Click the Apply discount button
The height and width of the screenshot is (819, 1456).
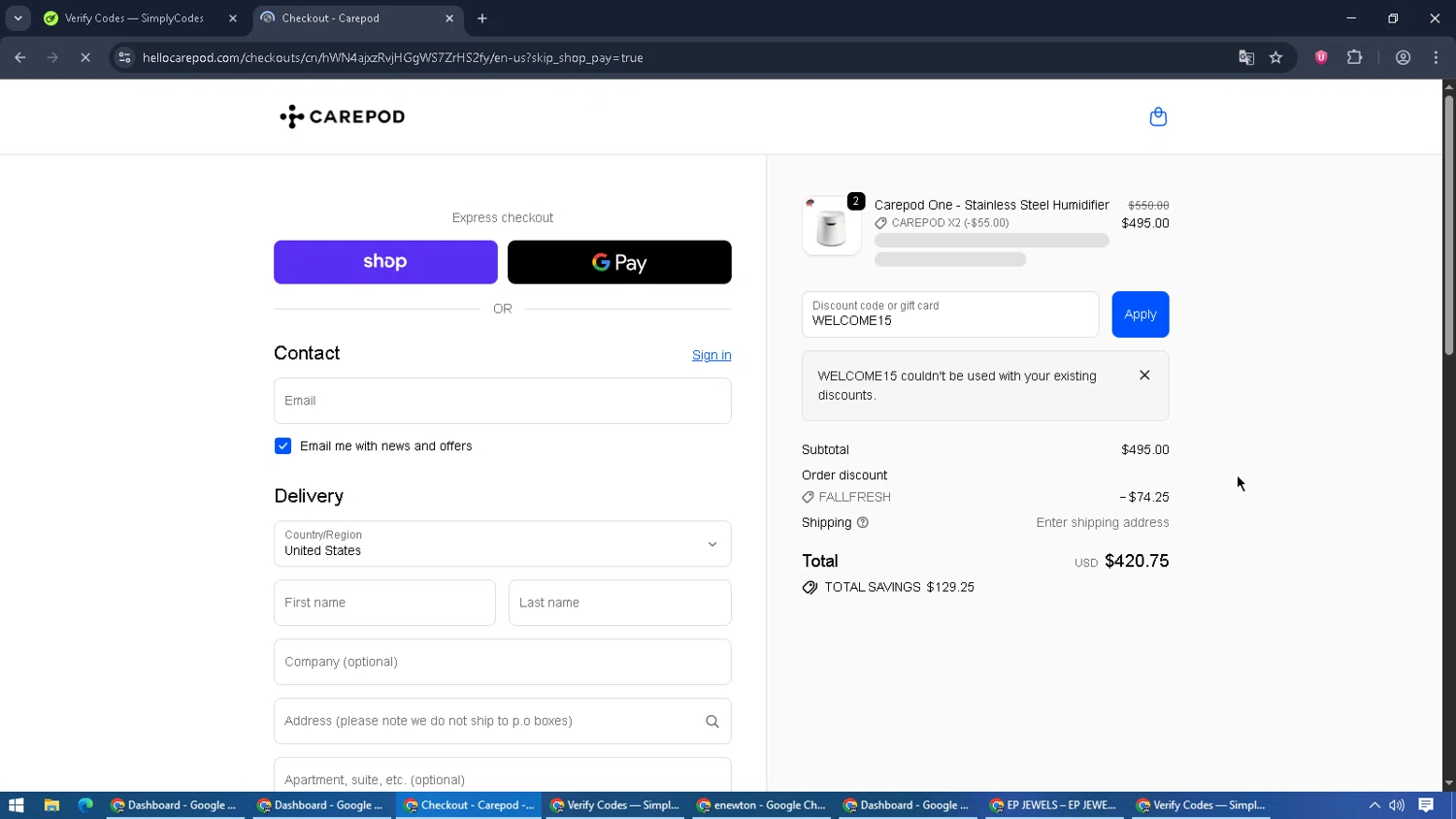pos(1141,314)
